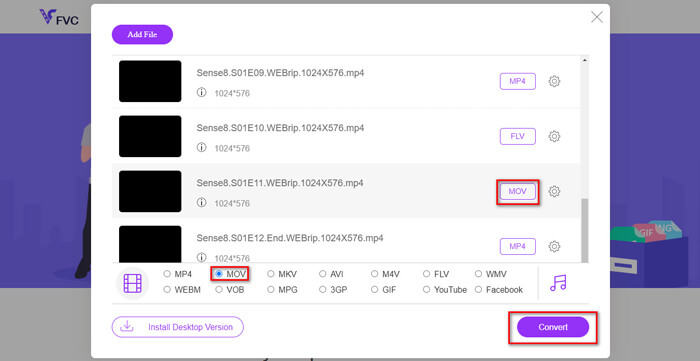
Task: Open settings gear for Sense8.S01E12.End file
Action: click(554, 246)
